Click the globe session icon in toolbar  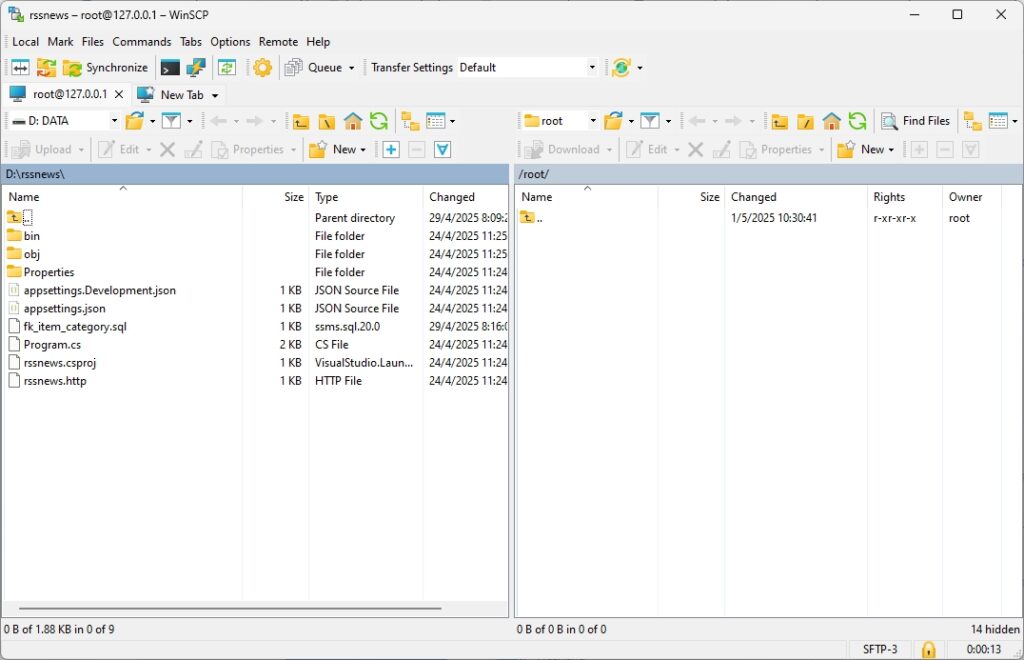tap(622, 67)
